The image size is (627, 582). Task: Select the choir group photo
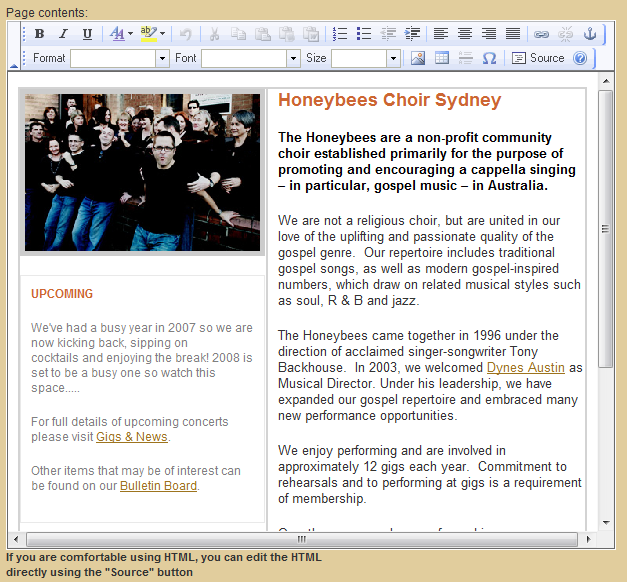142,172
